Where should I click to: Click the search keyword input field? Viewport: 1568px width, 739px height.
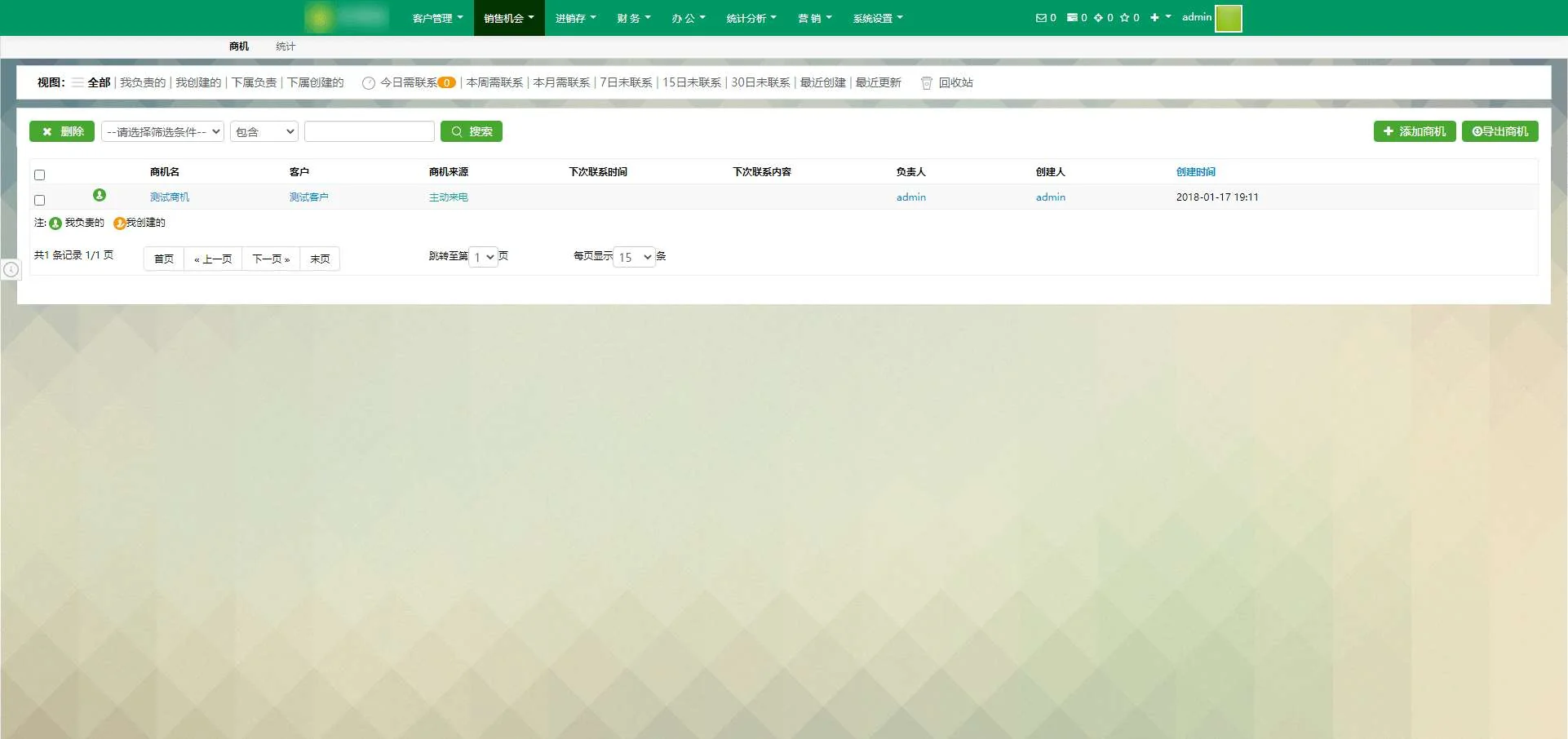pyautogui.click(x=369, y=132)
